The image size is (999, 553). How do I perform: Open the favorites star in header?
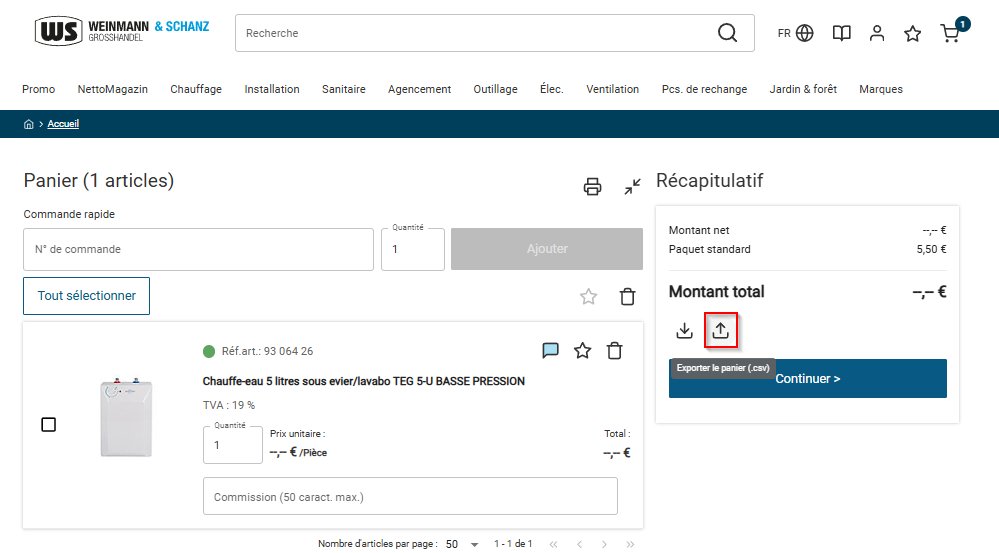coord(912,33)
